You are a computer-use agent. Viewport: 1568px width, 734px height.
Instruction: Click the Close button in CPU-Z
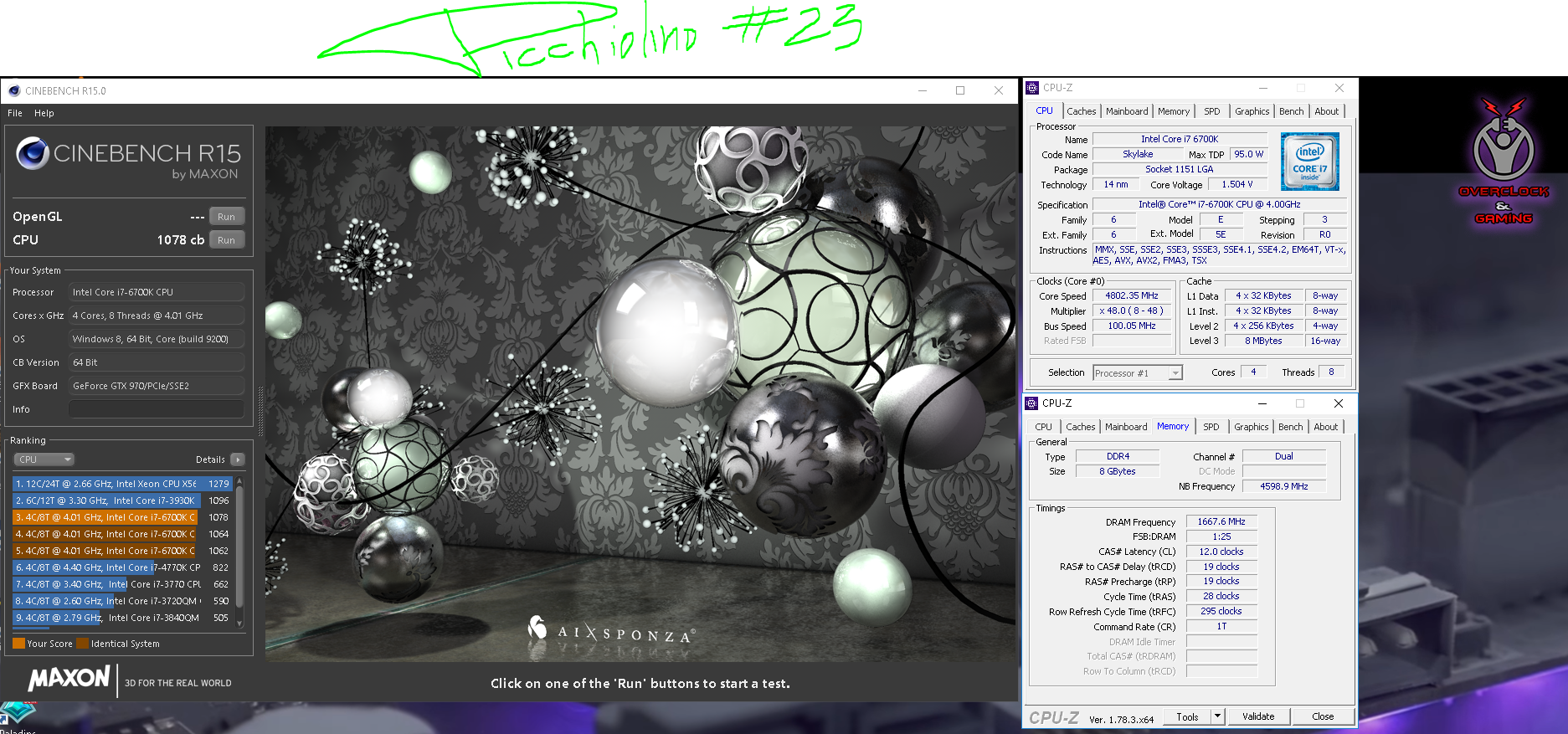coord(1323,716)
